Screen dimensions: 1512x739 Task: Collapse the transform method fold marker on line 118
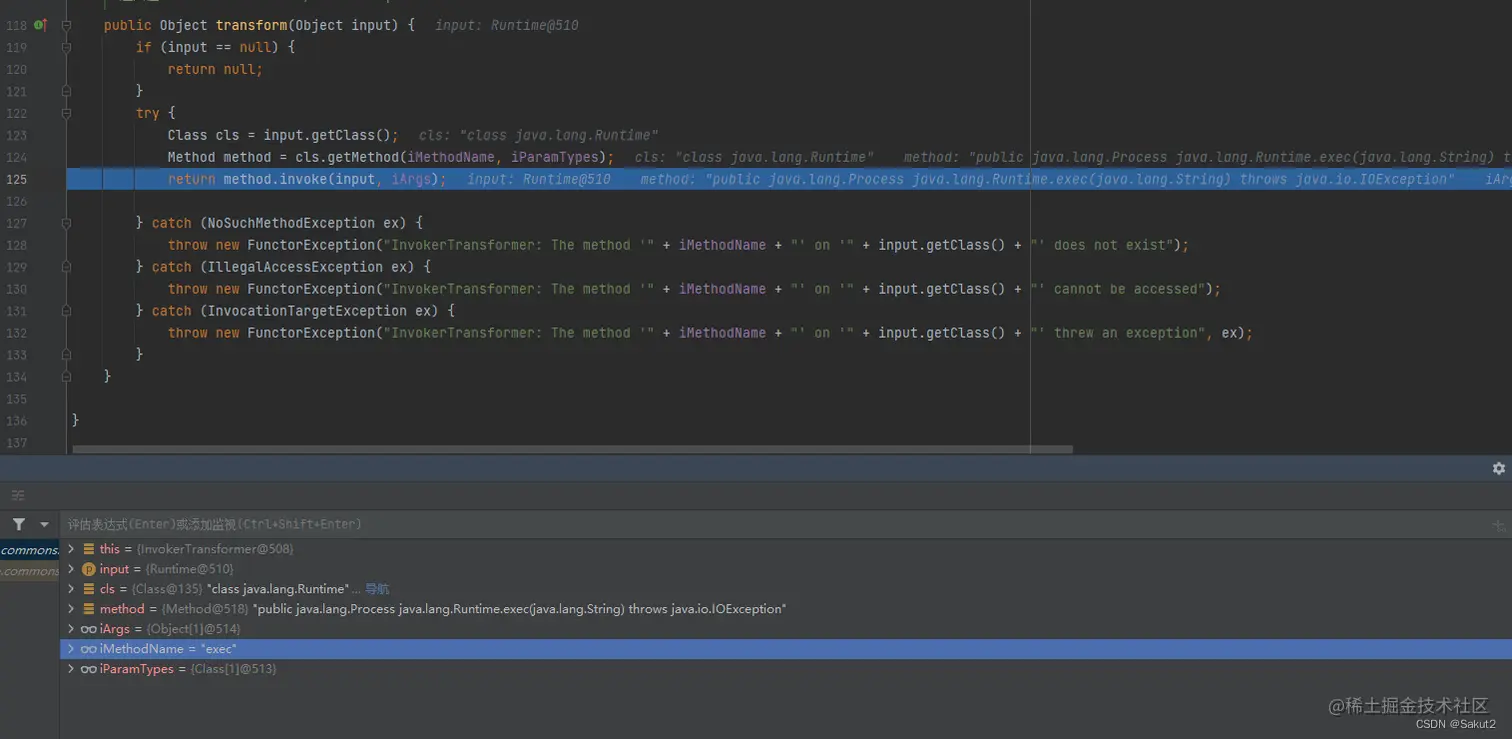(x=66, y=25)
